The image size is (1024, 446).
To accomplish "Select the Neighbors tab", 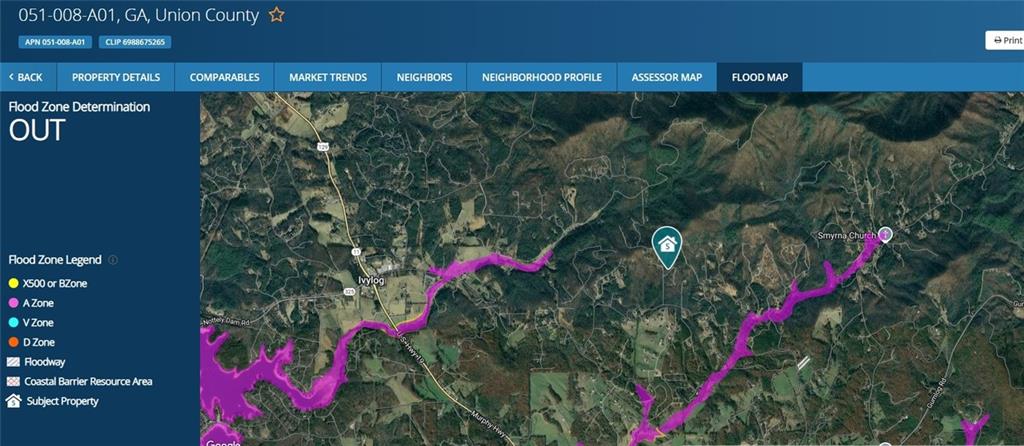I will [424, 77].
